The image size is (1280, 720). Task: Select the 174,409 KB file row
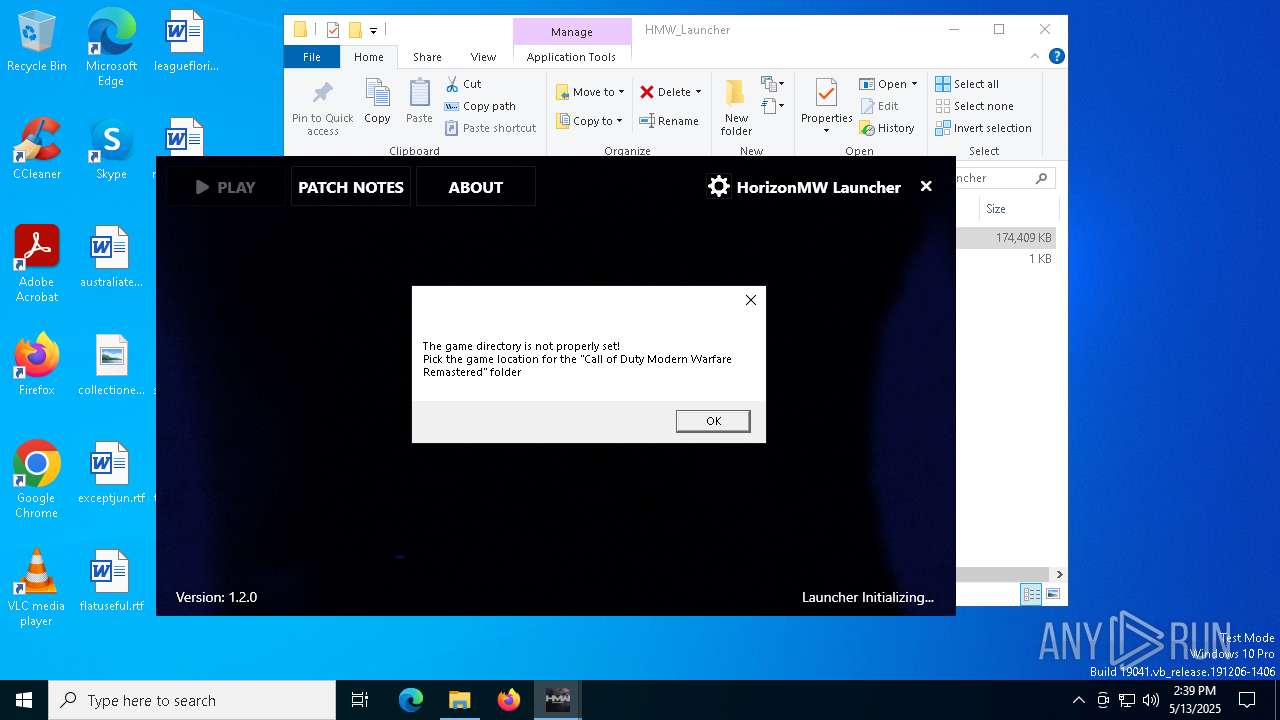point(1006,238)
